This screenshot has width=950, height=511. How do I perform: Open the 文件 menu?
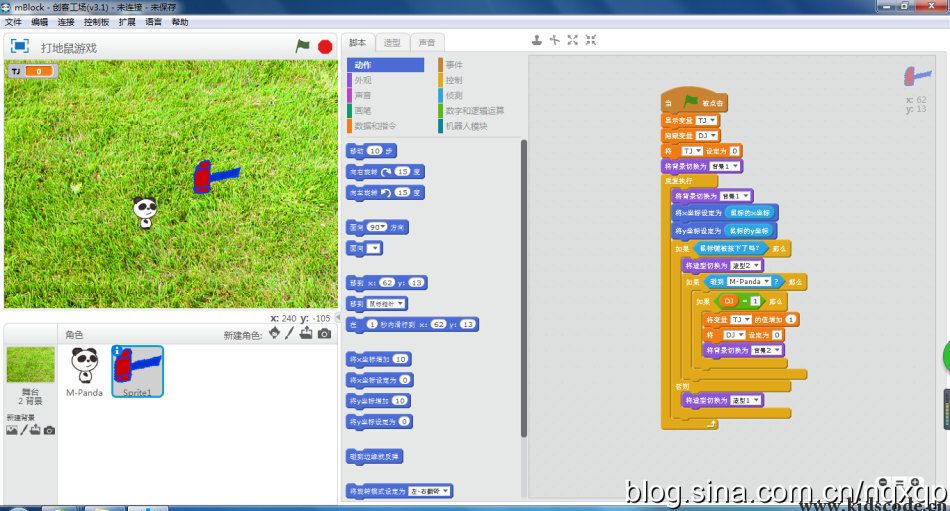[13, 22]
